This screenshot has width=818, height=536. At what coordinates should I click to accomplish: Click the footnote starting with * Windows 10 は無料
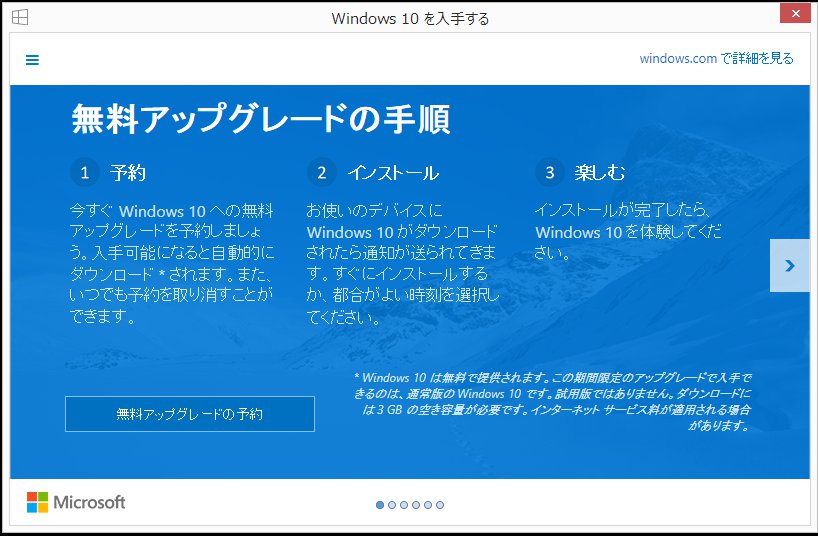553,401
